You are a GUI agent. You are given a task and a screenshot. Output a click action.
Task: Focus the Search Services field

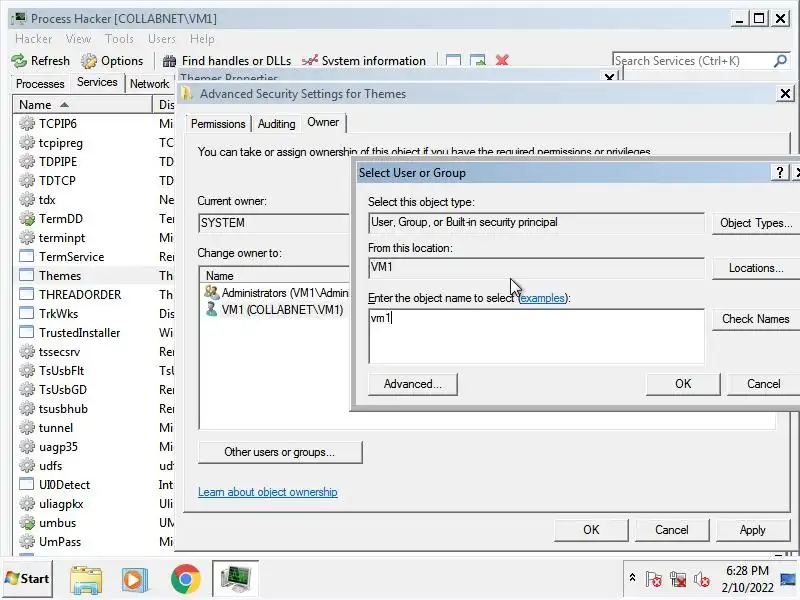(x=693, y=61)
